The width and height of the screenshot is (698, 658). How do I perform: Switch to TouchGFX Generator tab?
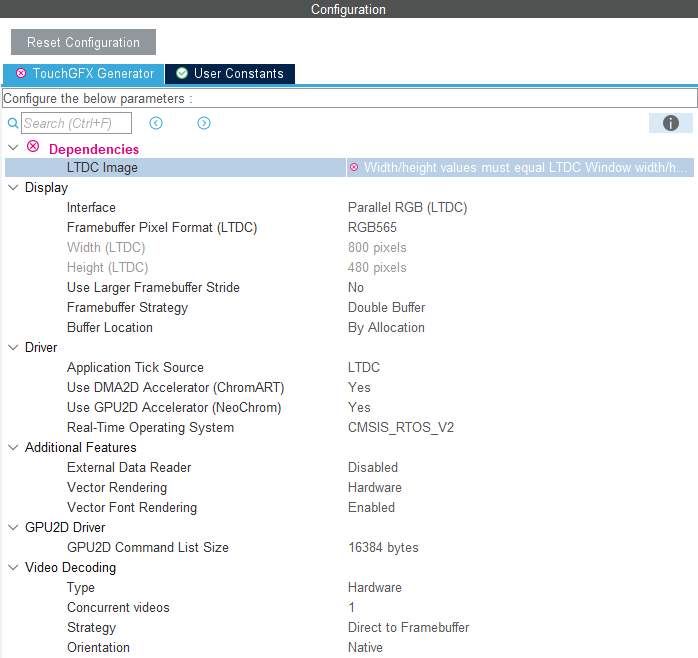pos(84,74)
